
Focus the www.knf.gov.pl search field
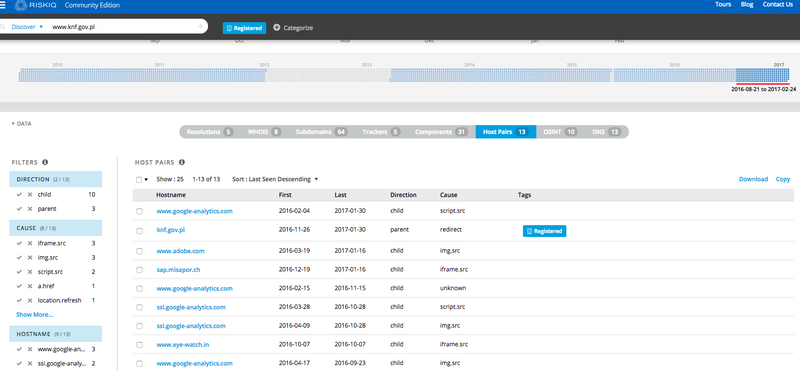[x=122, y=27]
